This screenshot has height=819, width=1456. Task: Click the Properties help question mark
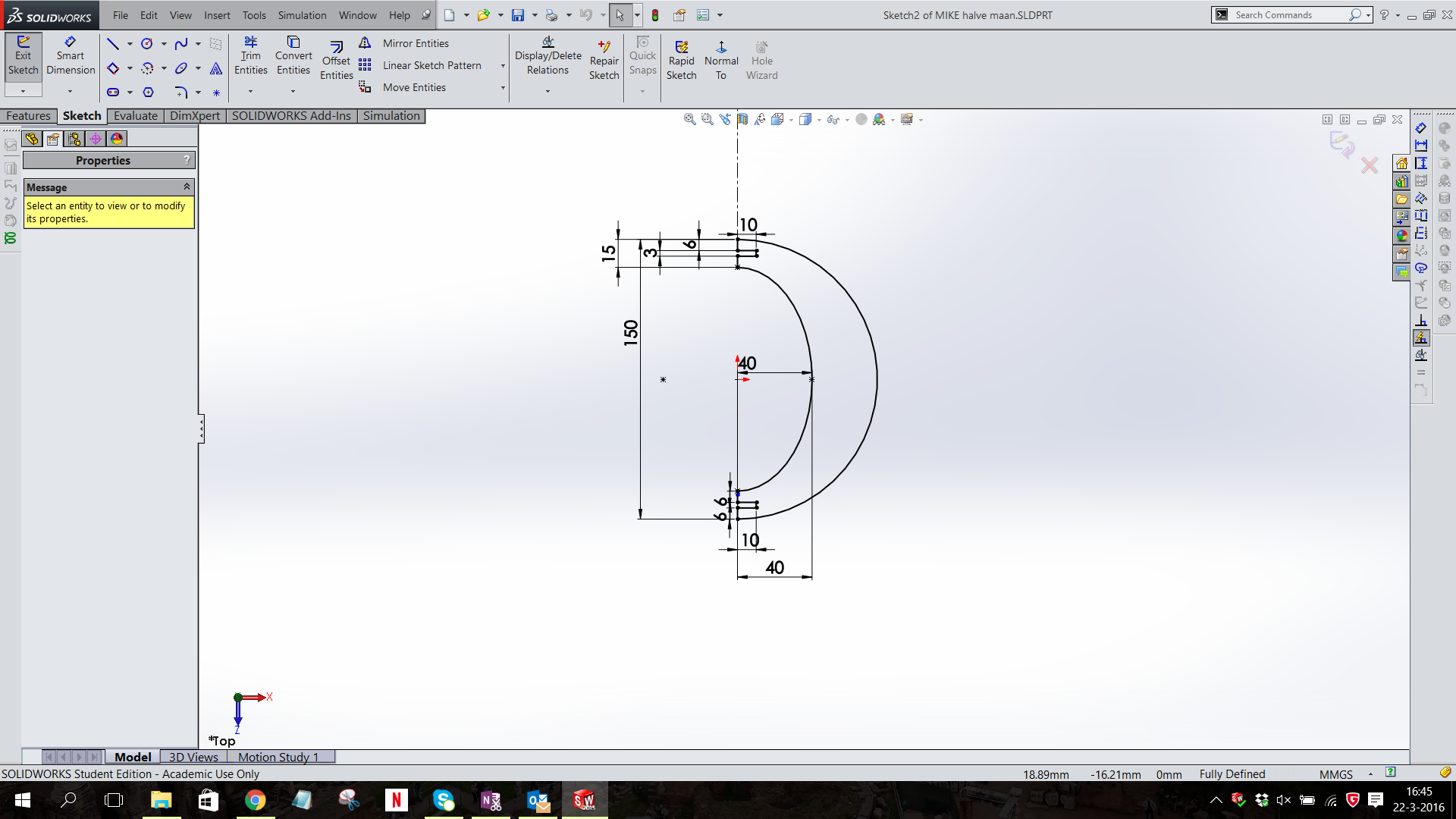(x=187, y=160)
